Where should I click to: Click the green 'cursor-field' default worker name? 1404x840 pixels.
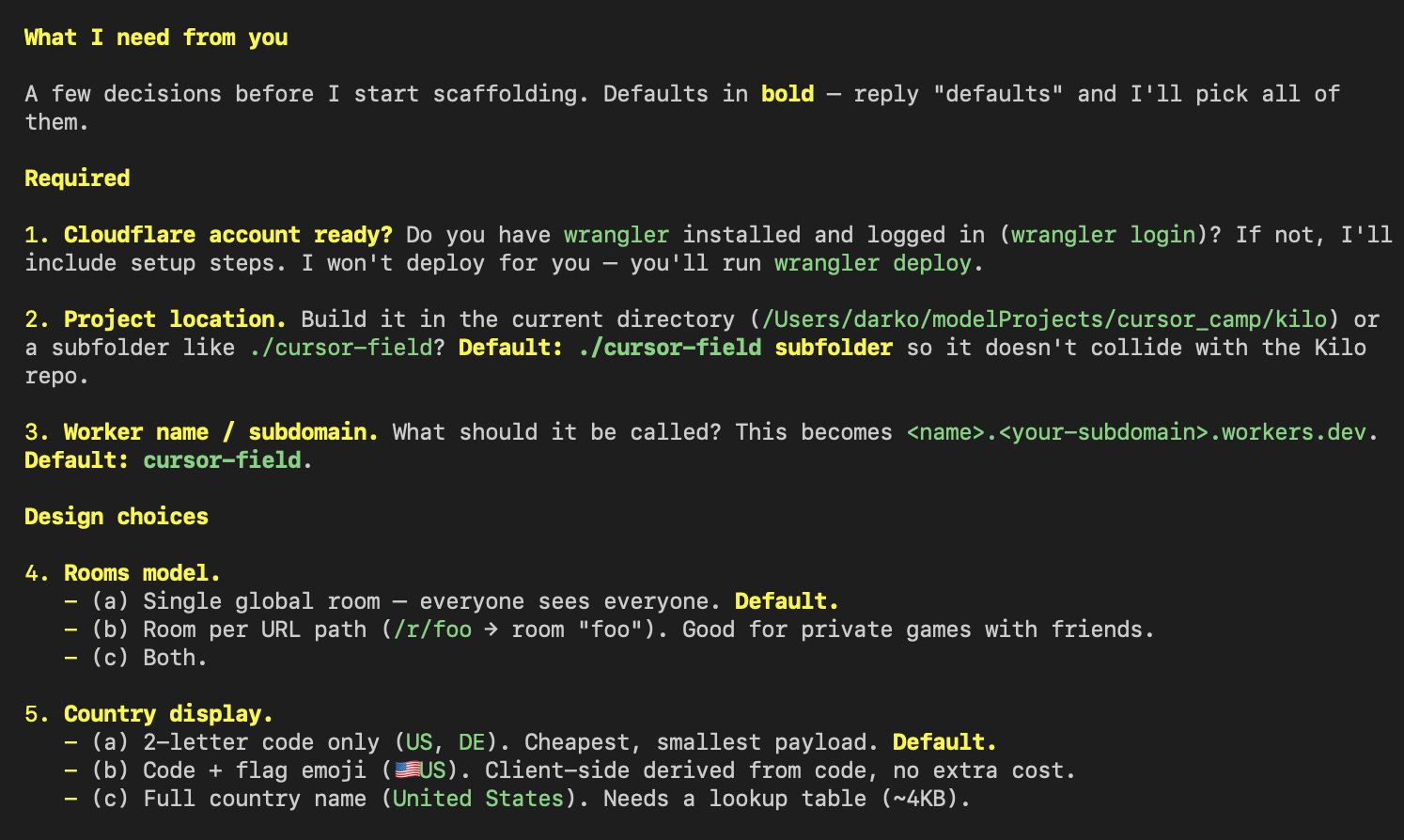223,460
